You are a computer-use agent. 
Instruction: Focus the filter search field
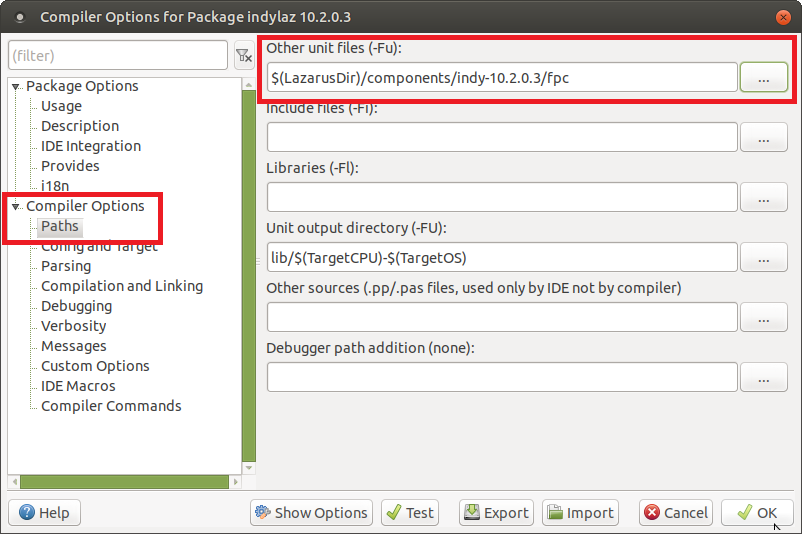[118, 55]
